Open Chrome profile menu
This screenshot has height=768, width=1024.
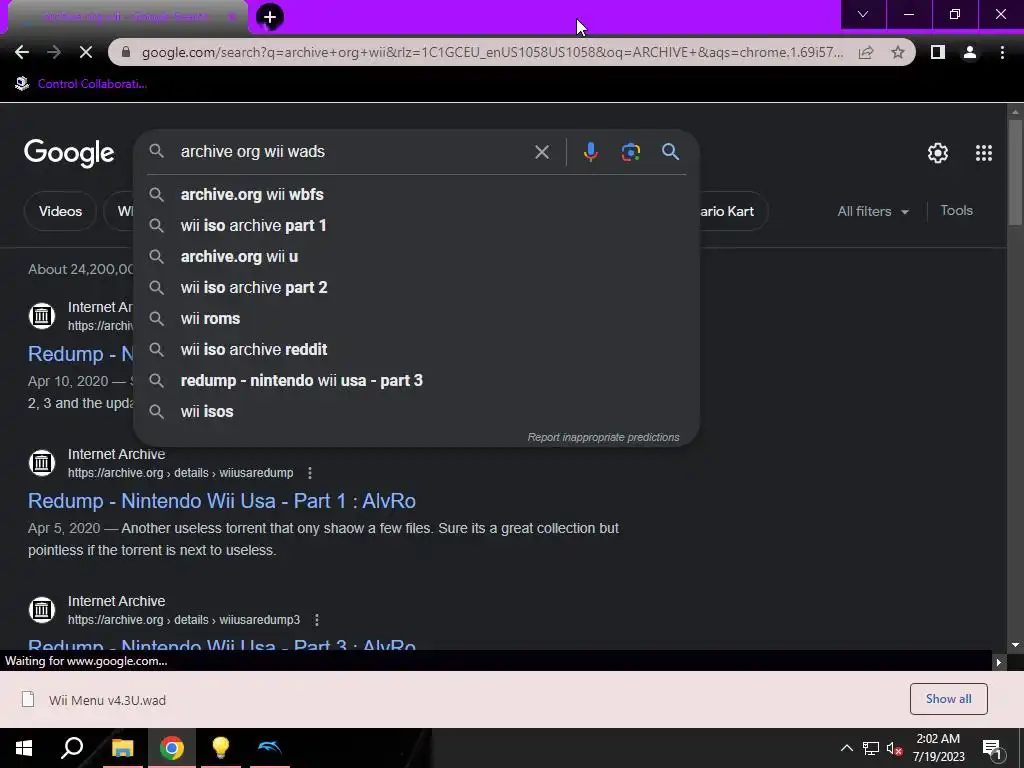click(x=970, y=52)
